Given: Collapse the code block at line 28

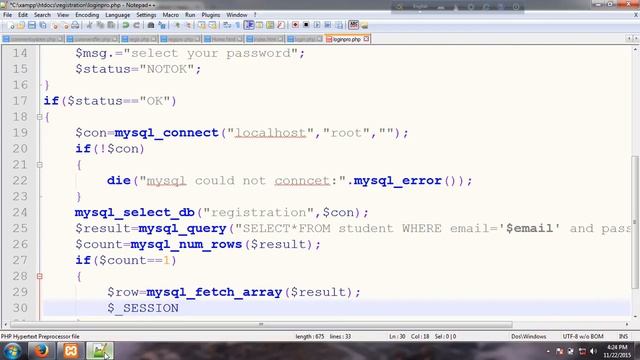Looking at the screenshot, I should pyautogui.click(x=40, y=276).
